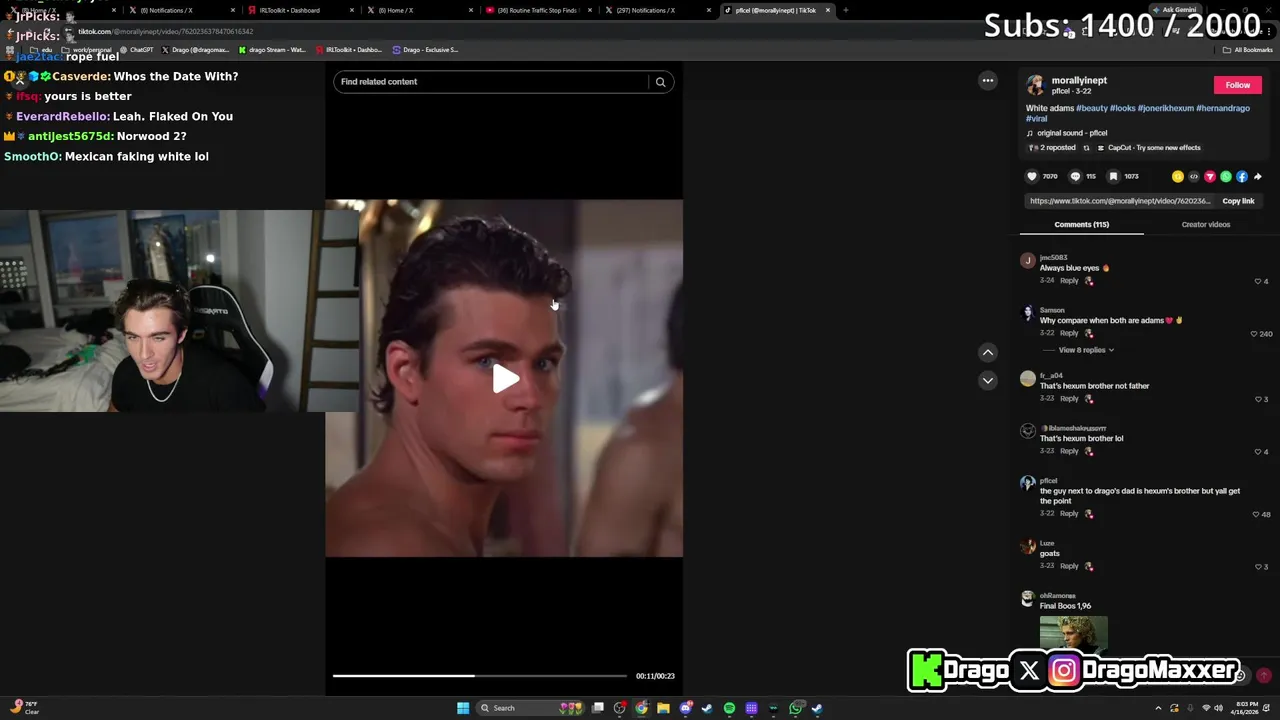
Task: Open a new browser tab
Action: (x=845, y=10)
